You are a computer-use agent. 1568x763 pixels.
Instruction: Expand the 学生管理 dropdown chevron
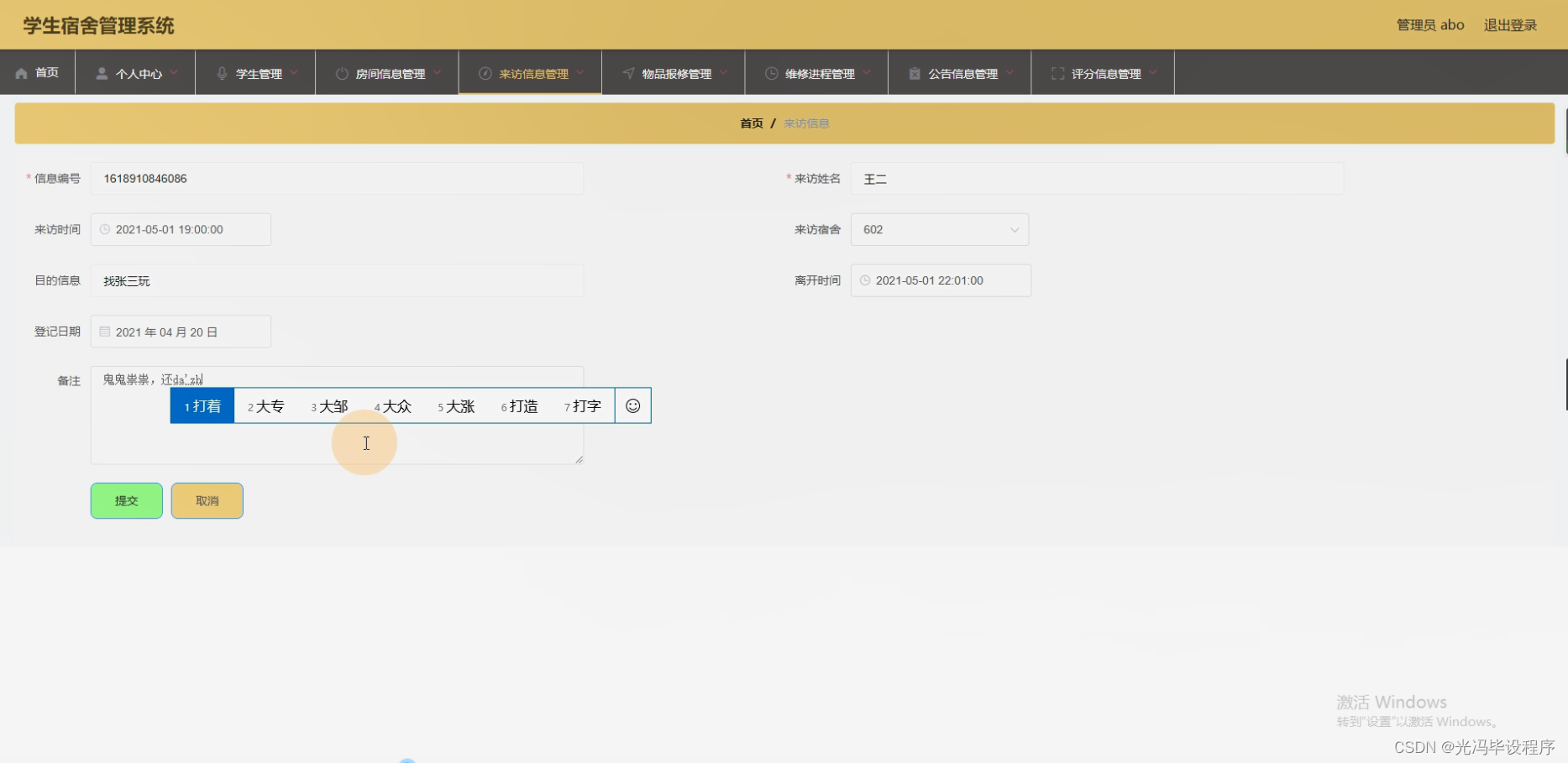(296, 73)
